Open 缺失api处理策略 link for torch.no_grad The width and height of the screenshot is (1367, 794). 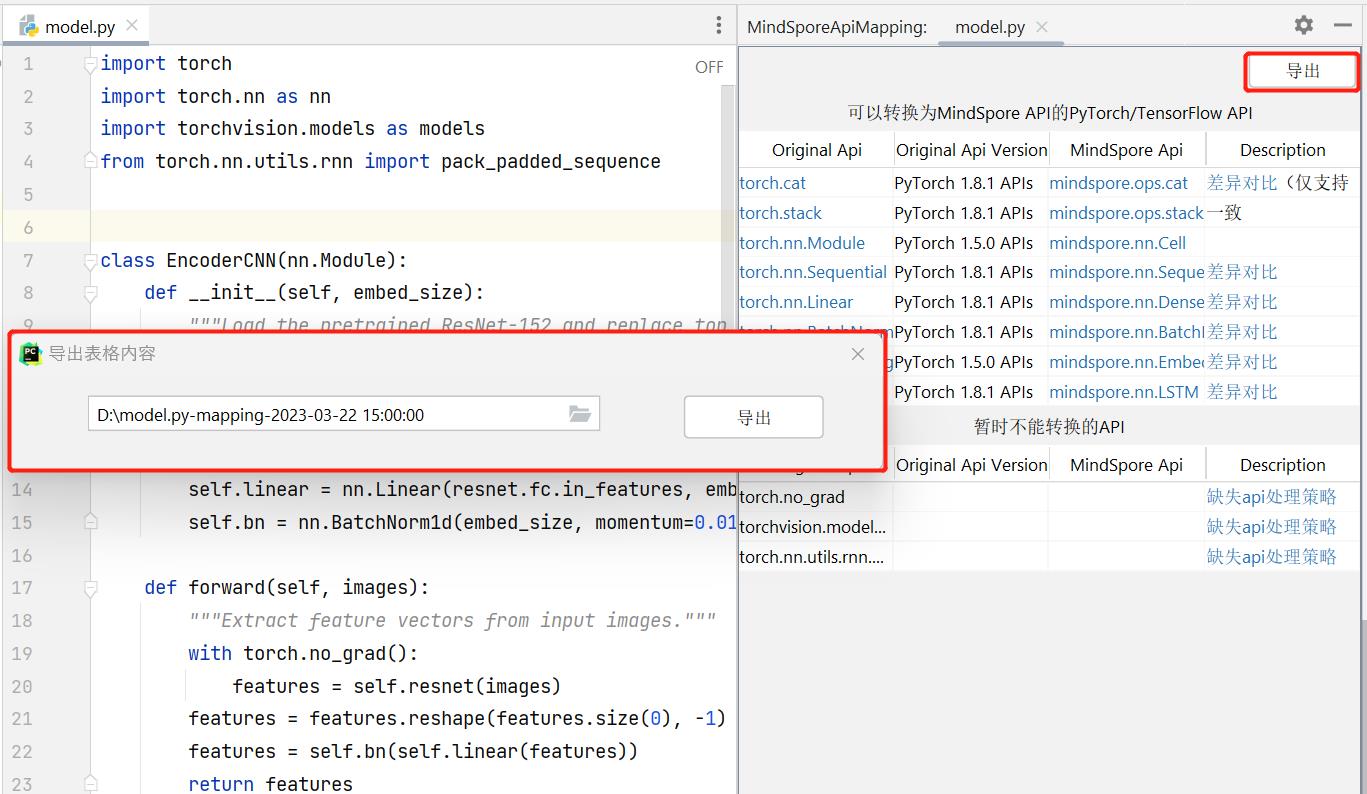[1271, 497]
